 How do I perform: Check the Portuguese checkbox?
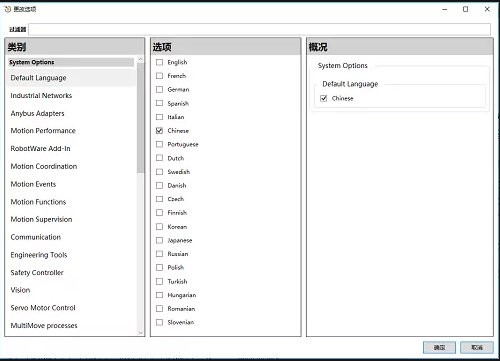pos(160,144)
